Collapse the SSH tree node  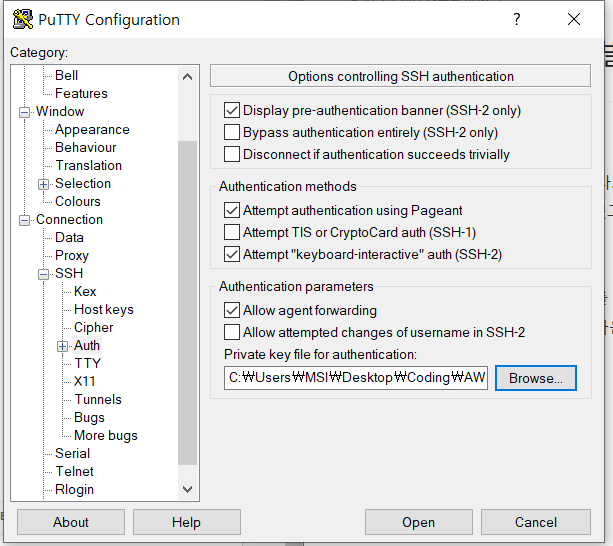[43, 274]
